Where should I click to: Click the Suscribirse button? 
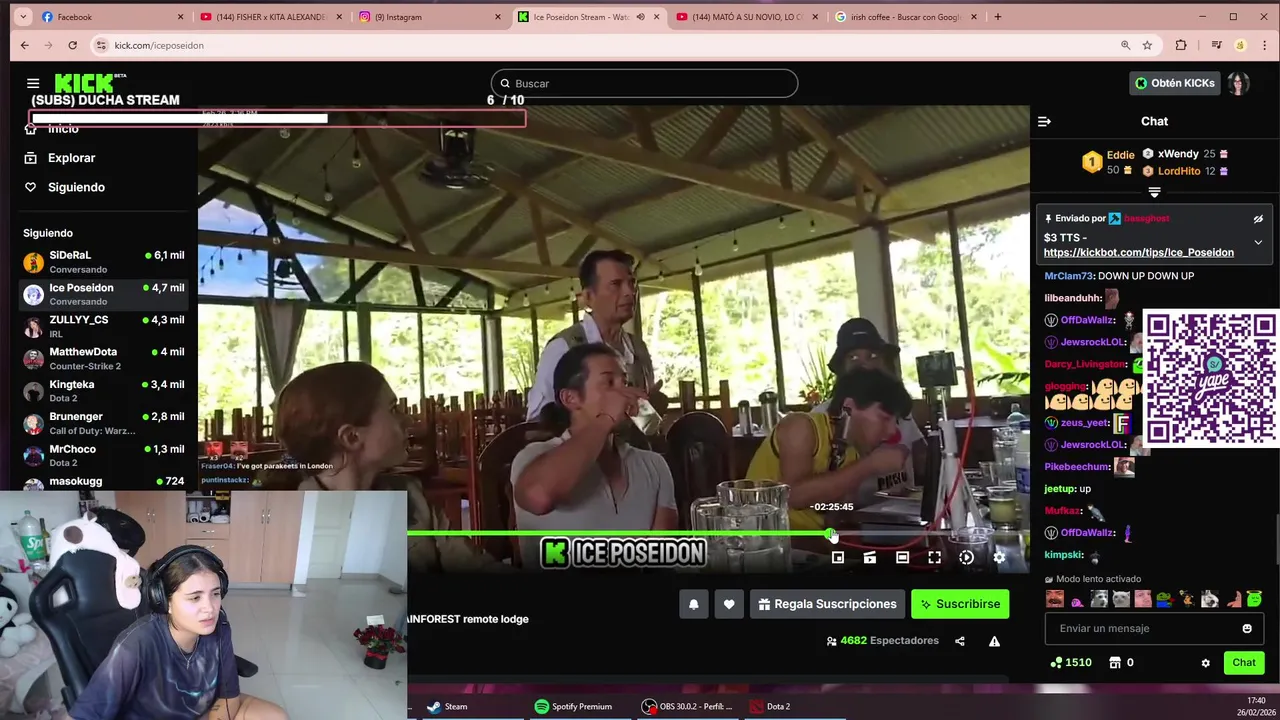[x=960, y=604]
